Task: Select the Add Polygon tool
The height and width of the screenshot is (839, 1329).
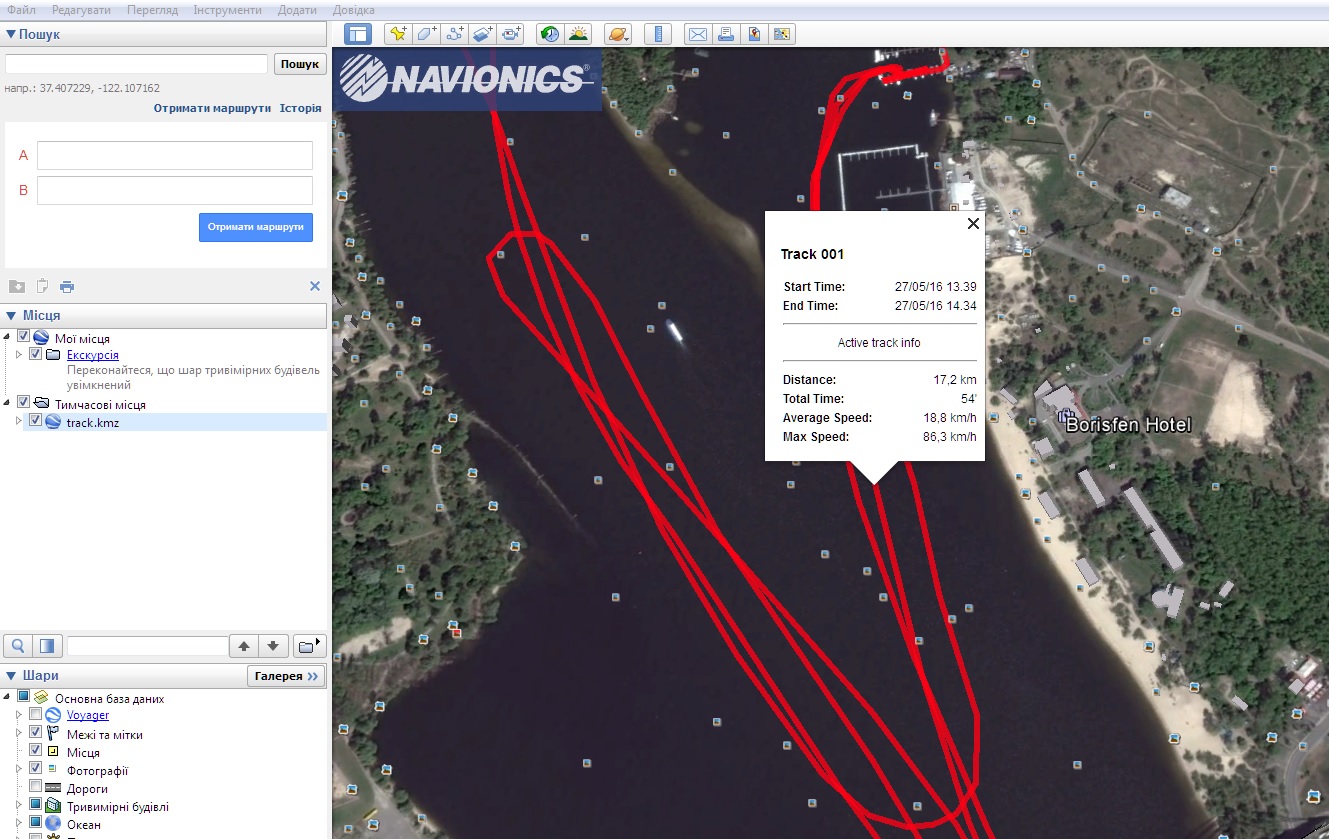Action: tap(426, 34)
